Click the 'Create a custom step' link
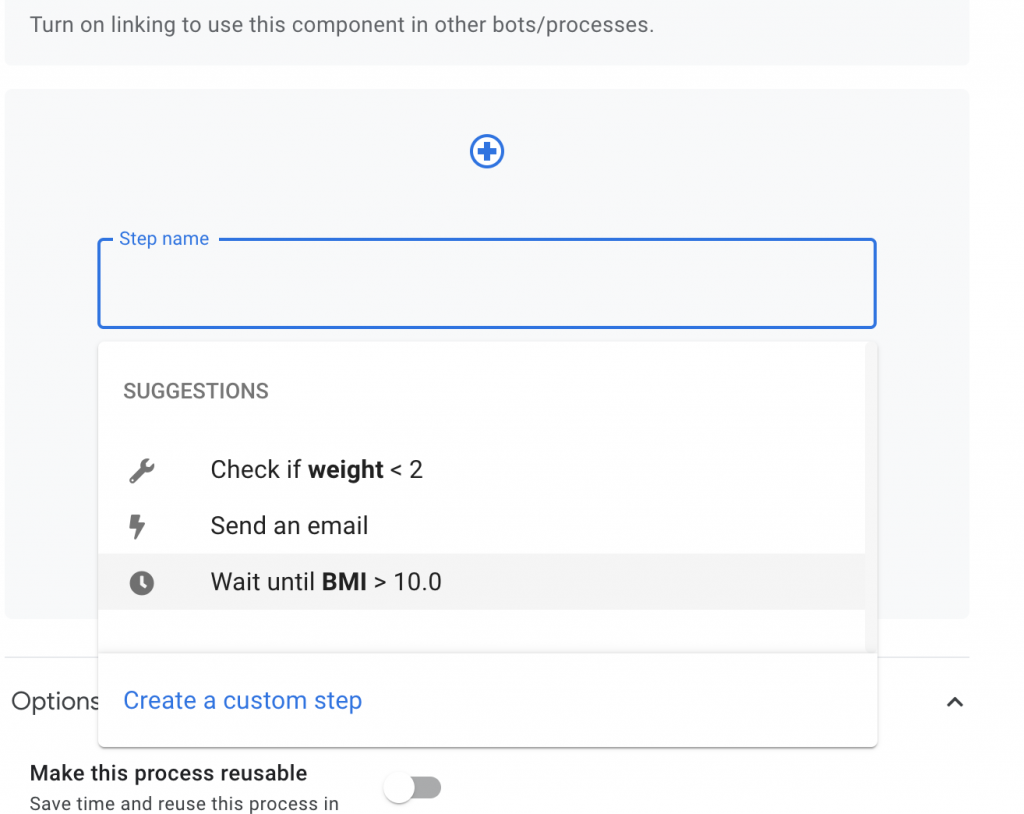This screenshot has height=814, width=1024. 242,701
